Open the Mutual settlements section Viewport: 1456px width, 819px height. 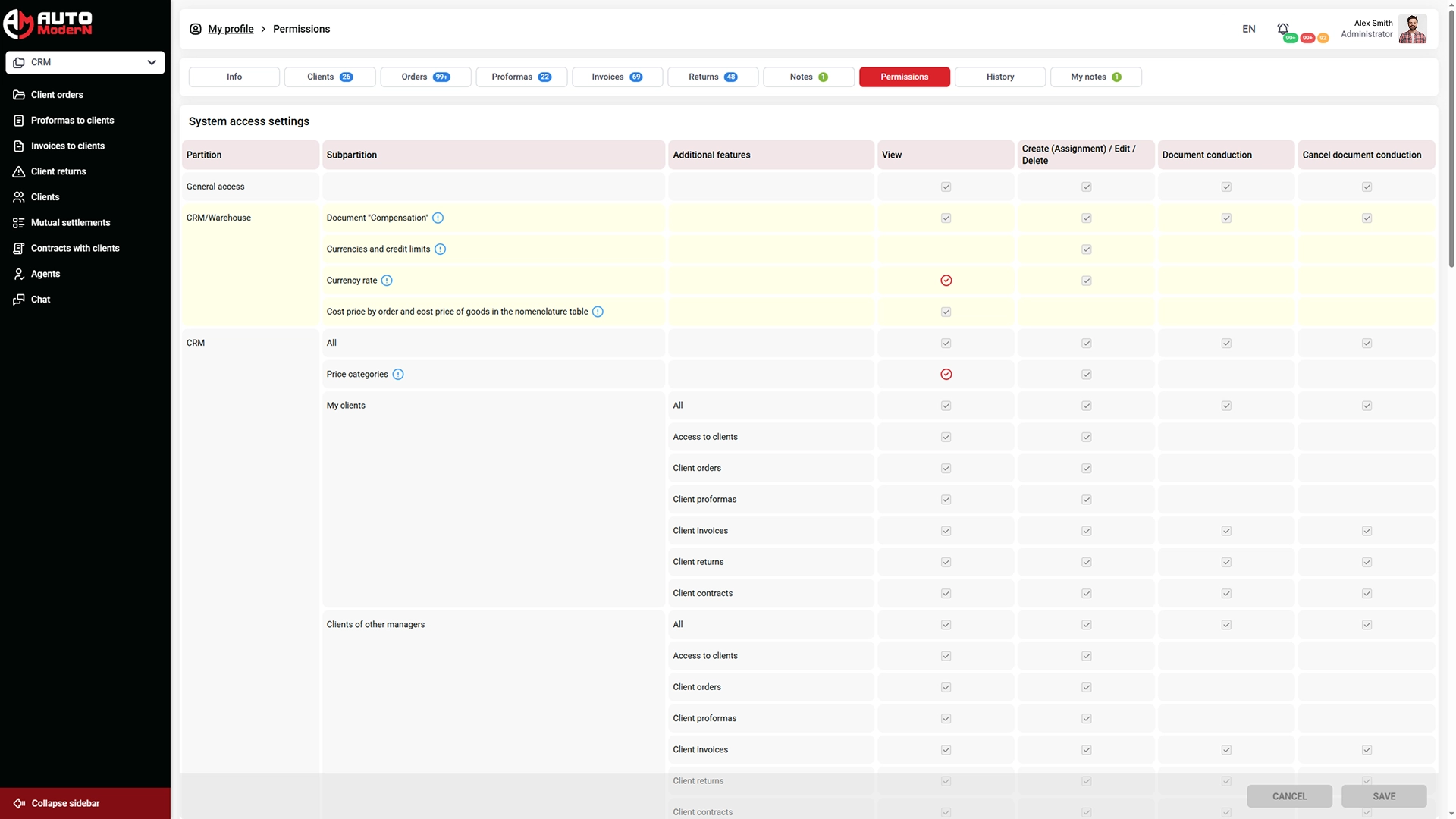pyautogui.click(x=70, y=222)
